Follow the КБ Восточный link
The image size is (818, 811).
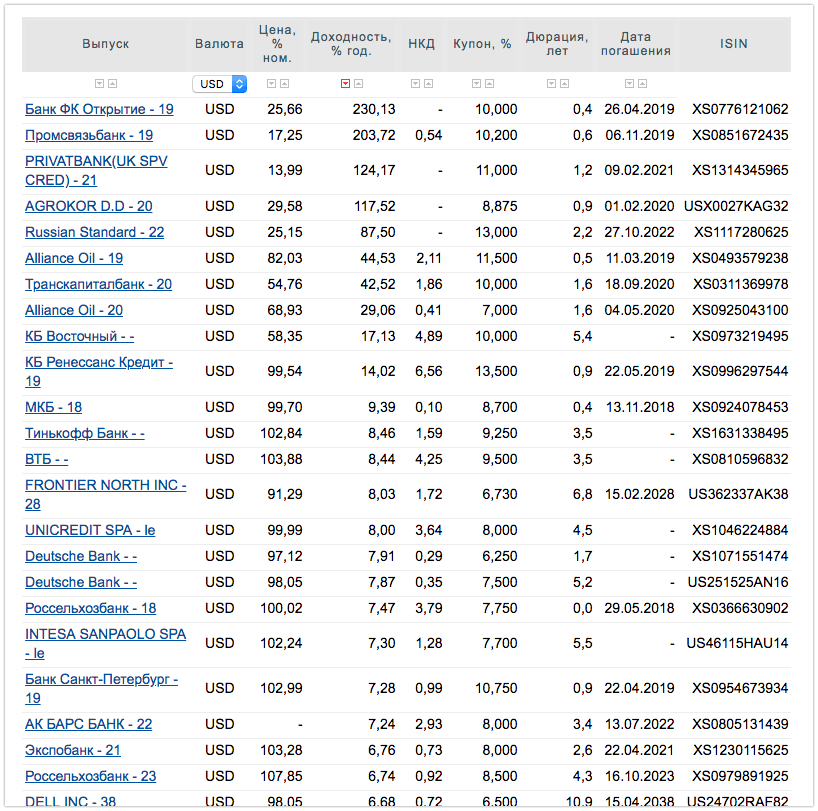coord(79,337)
